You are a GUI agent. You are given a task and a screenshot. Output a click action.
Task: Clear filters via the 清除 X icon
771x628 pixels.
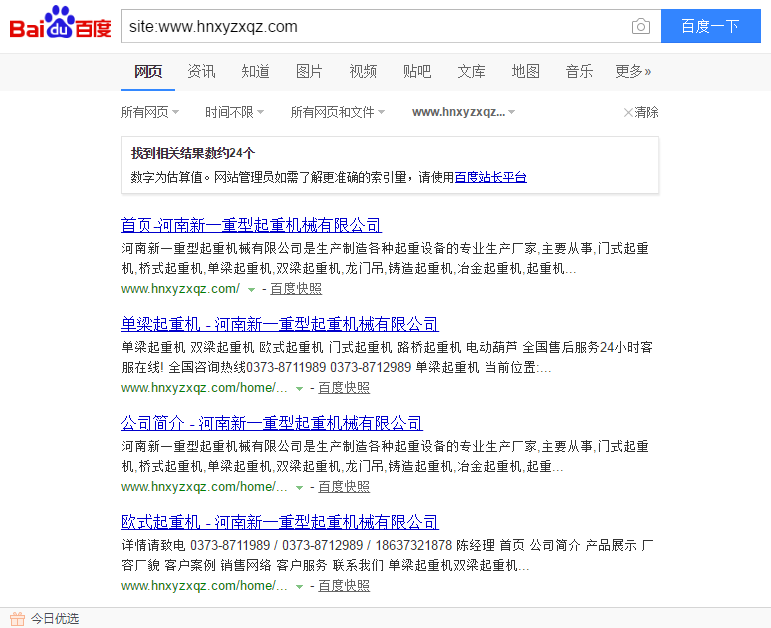pos(628,113)
